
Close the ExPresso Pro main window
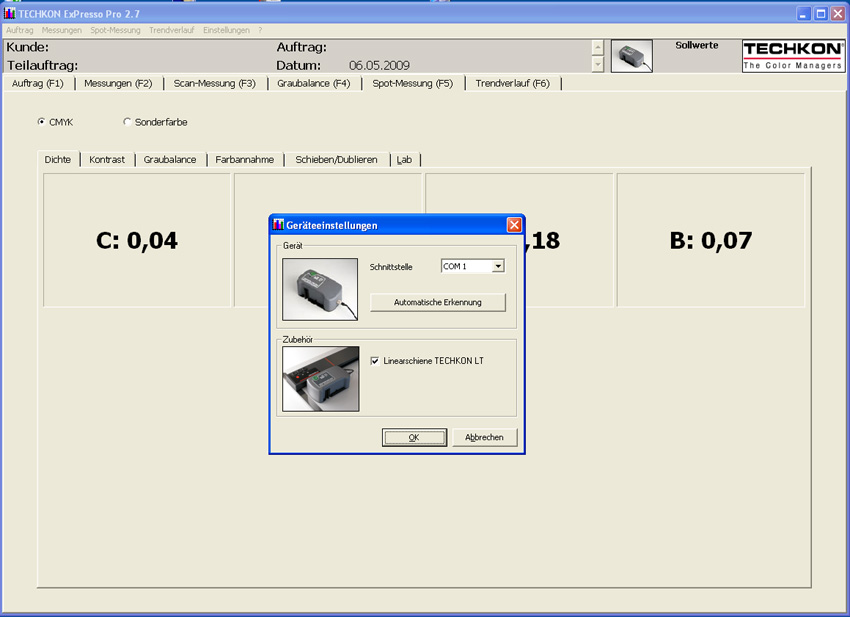(838, 14)
